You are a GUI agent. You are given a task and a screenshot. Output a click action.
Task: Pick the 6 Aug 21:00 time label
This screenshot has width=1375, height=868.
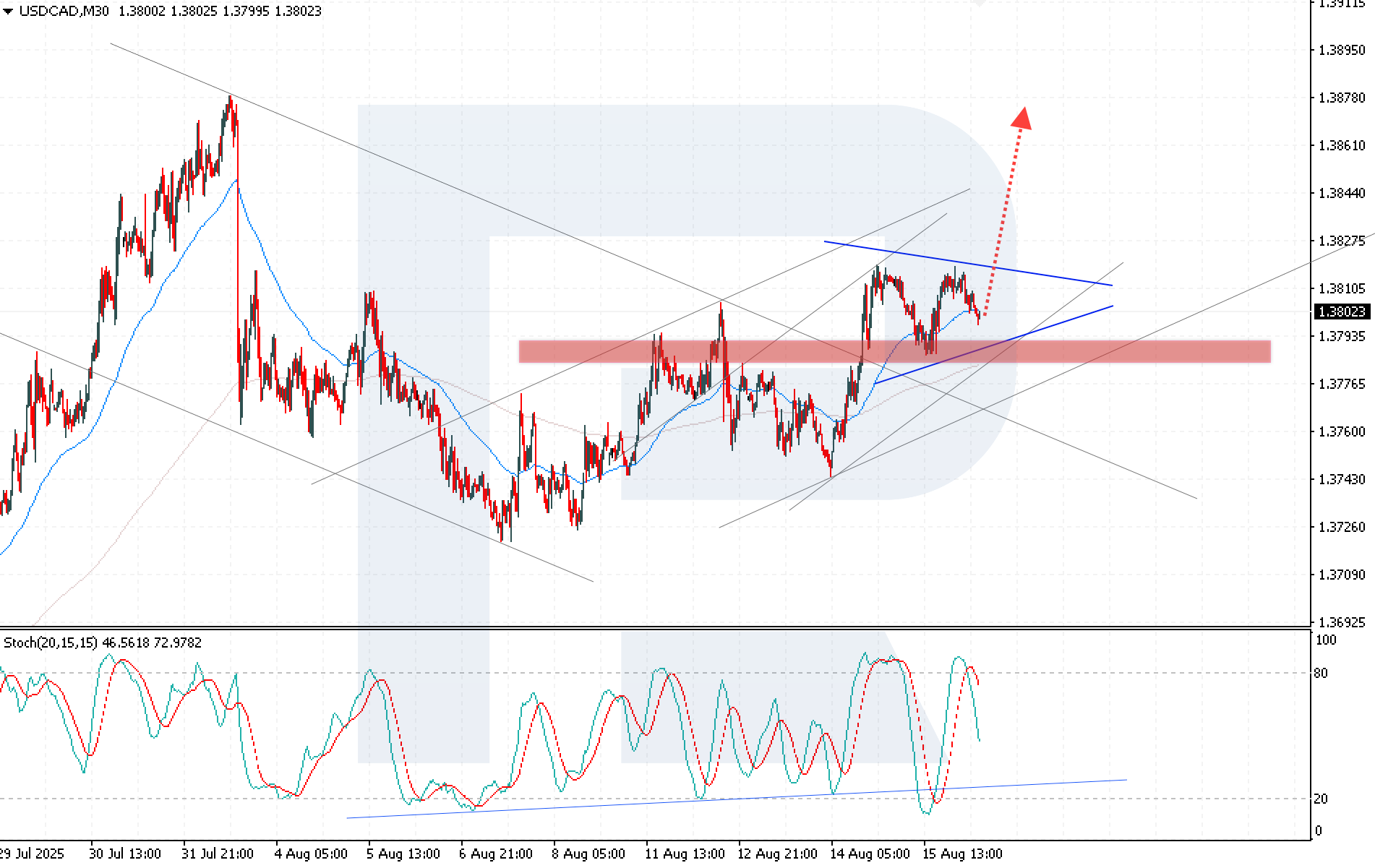pos(496,854)
